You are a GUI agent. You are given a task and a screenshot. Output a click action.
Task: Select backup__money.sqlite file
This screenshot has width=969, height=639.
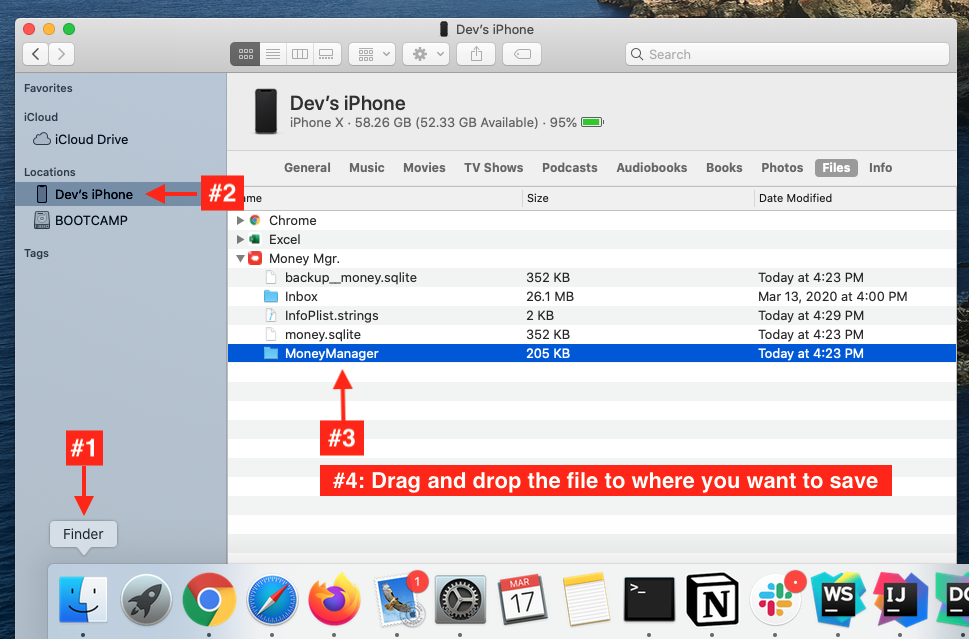pyautogui.click(x=591, y=277)
